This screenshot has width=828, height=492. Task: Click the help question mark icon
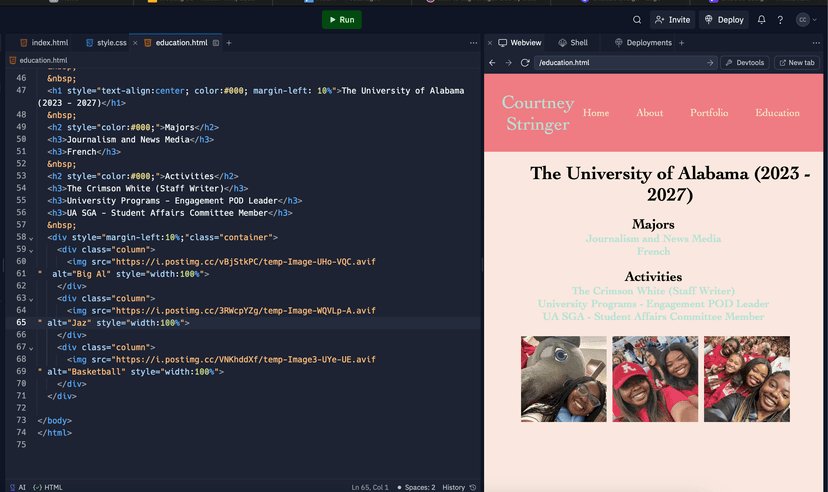click(x=780, y=20)
